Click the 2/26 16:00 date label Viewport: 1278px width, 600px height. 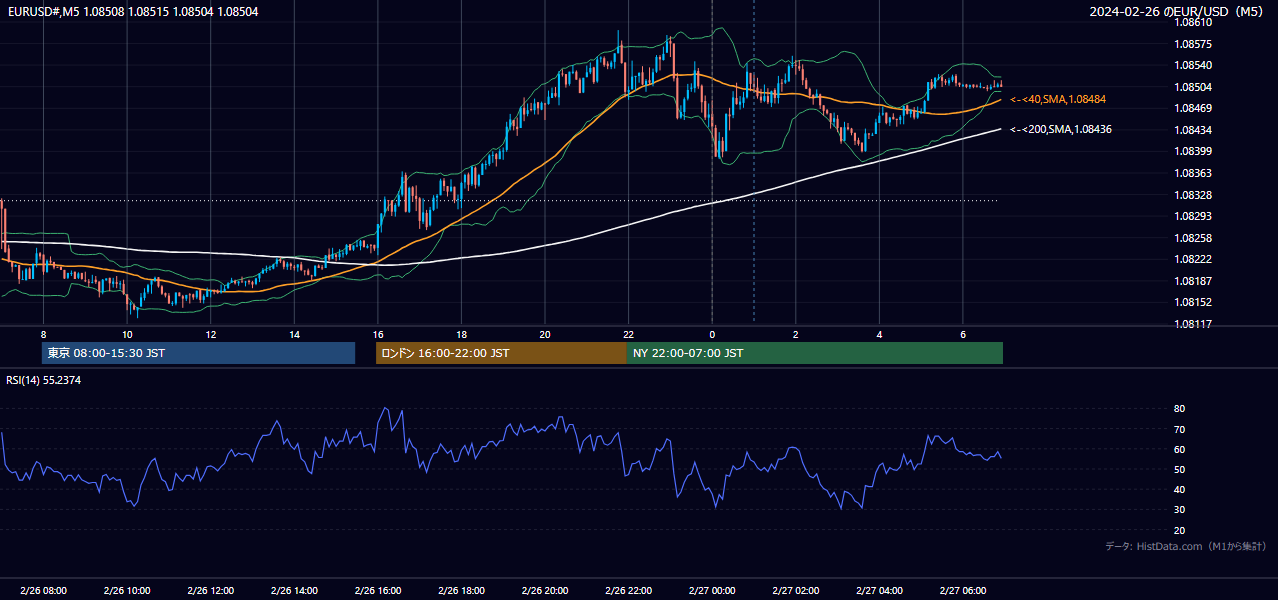pos(377,591)
